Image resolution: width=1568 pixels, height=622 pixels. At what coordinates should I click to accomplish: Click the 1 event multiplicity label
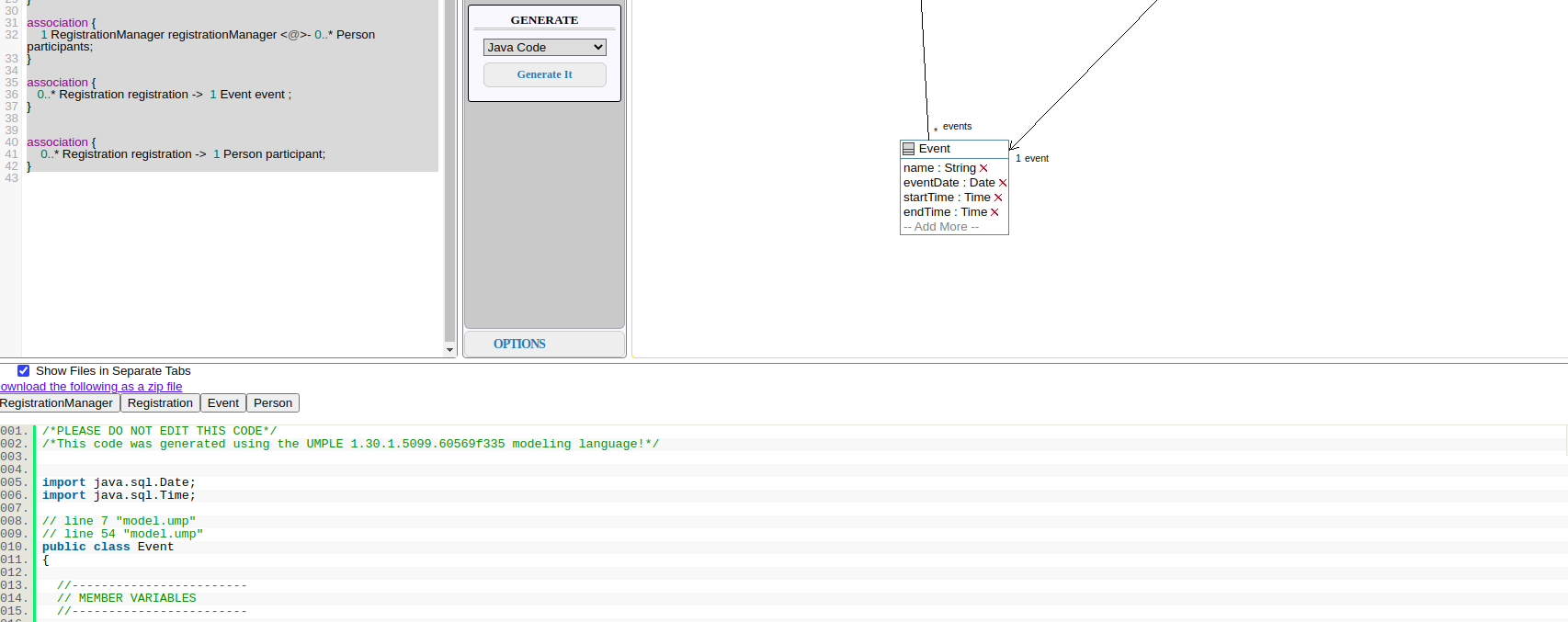pos(1032,159)
